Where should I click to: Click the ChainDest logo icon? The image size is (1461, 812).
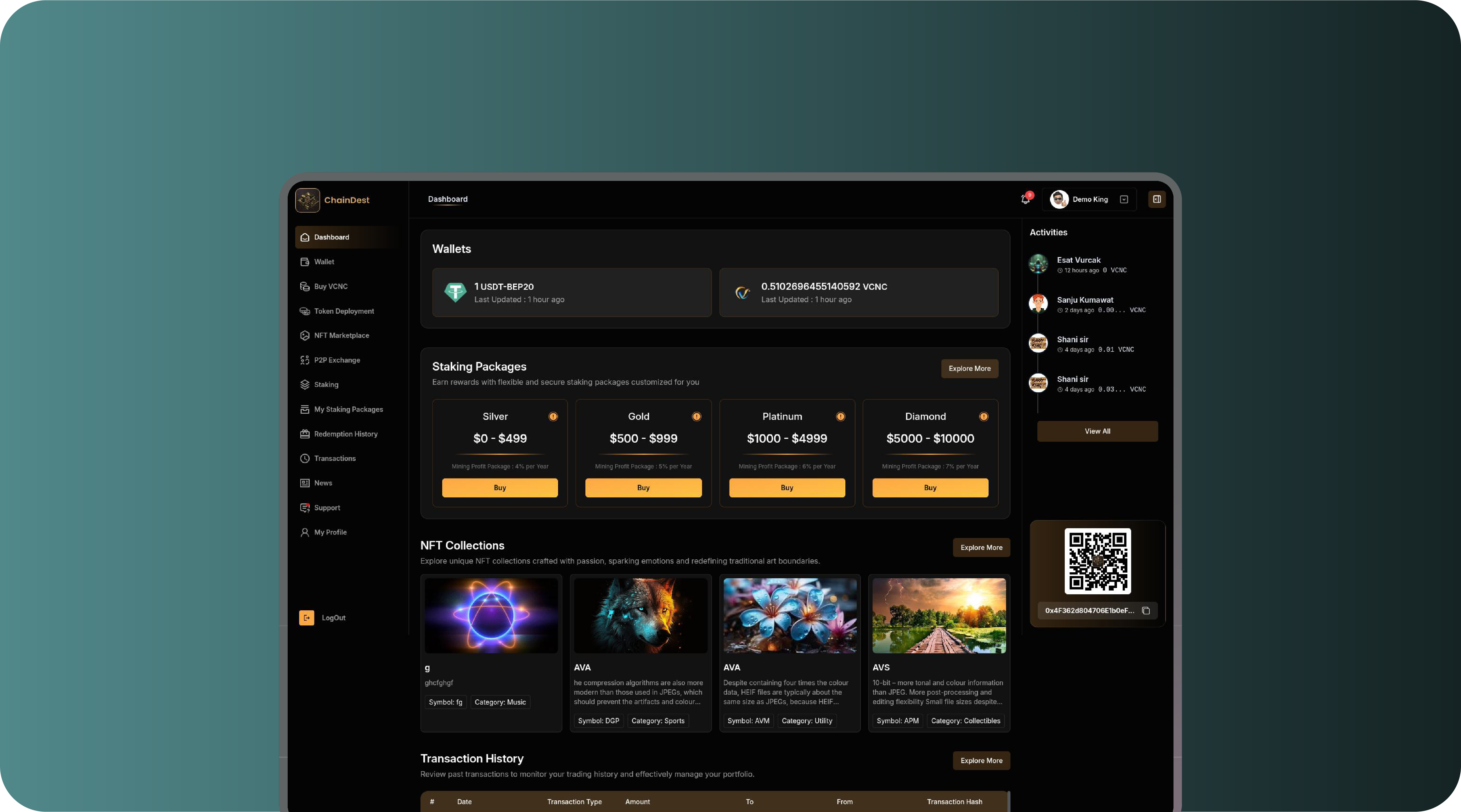pos(307,200)
